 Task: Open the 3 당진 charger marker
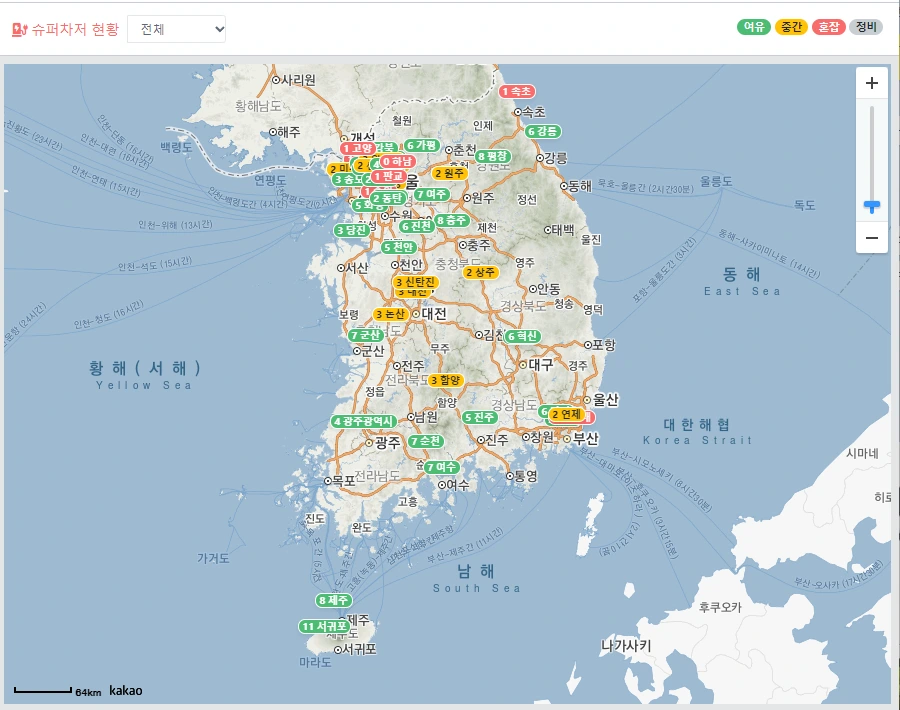click(351, 230)
